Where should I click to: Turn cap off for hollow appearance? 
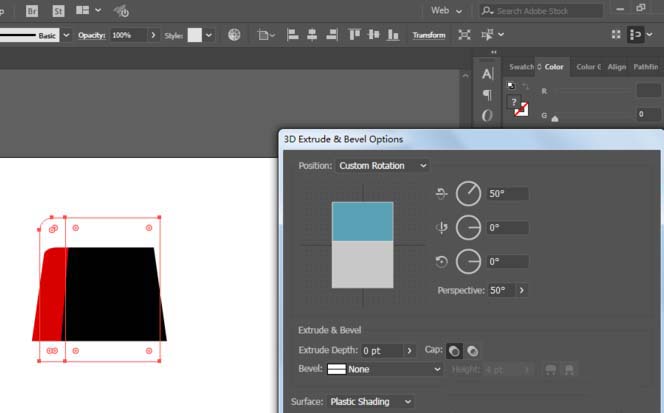coord(473,351)
